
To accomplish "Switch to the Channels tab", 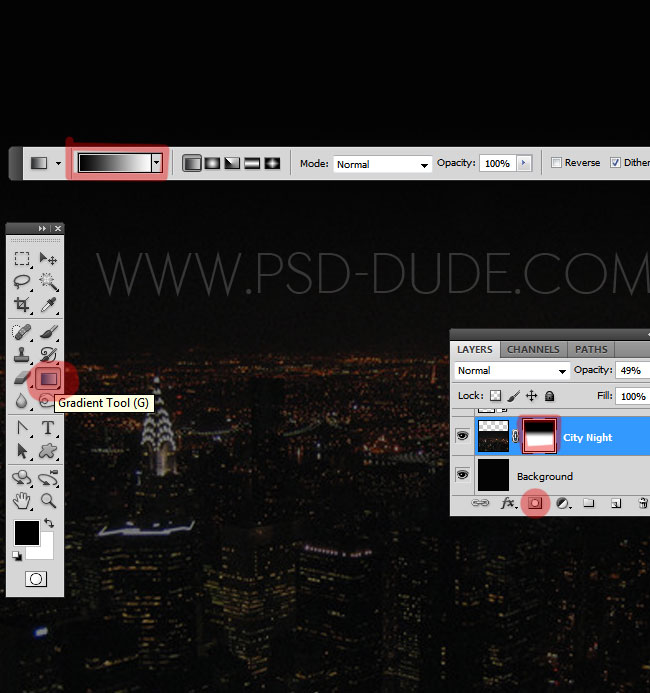I will tap(533, 349).
